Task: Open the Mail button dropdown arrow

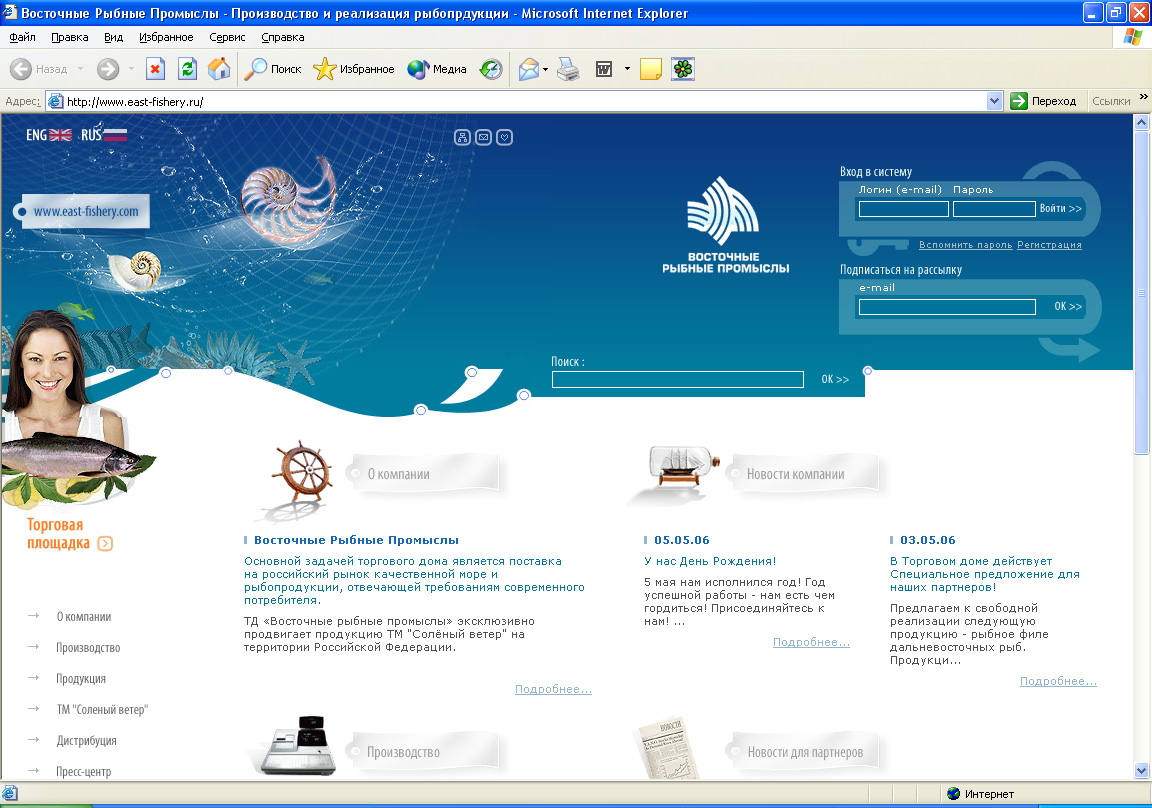Action: (546, 70)
